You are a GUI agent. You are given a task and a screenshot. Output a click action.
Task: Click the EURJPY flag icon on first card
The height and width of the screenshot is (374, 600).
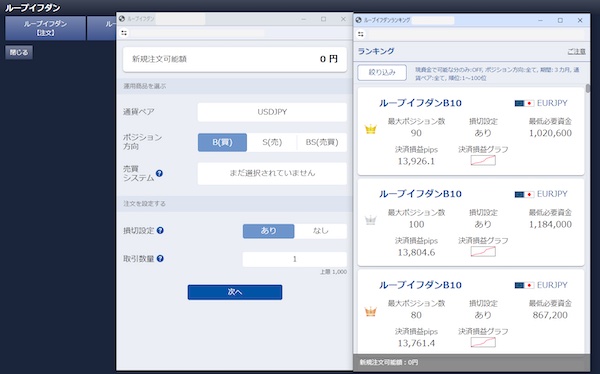[524, 103]
